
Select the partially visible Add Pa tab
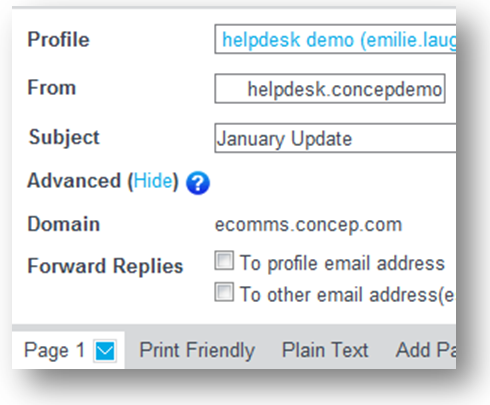click(x=426, y=350)
